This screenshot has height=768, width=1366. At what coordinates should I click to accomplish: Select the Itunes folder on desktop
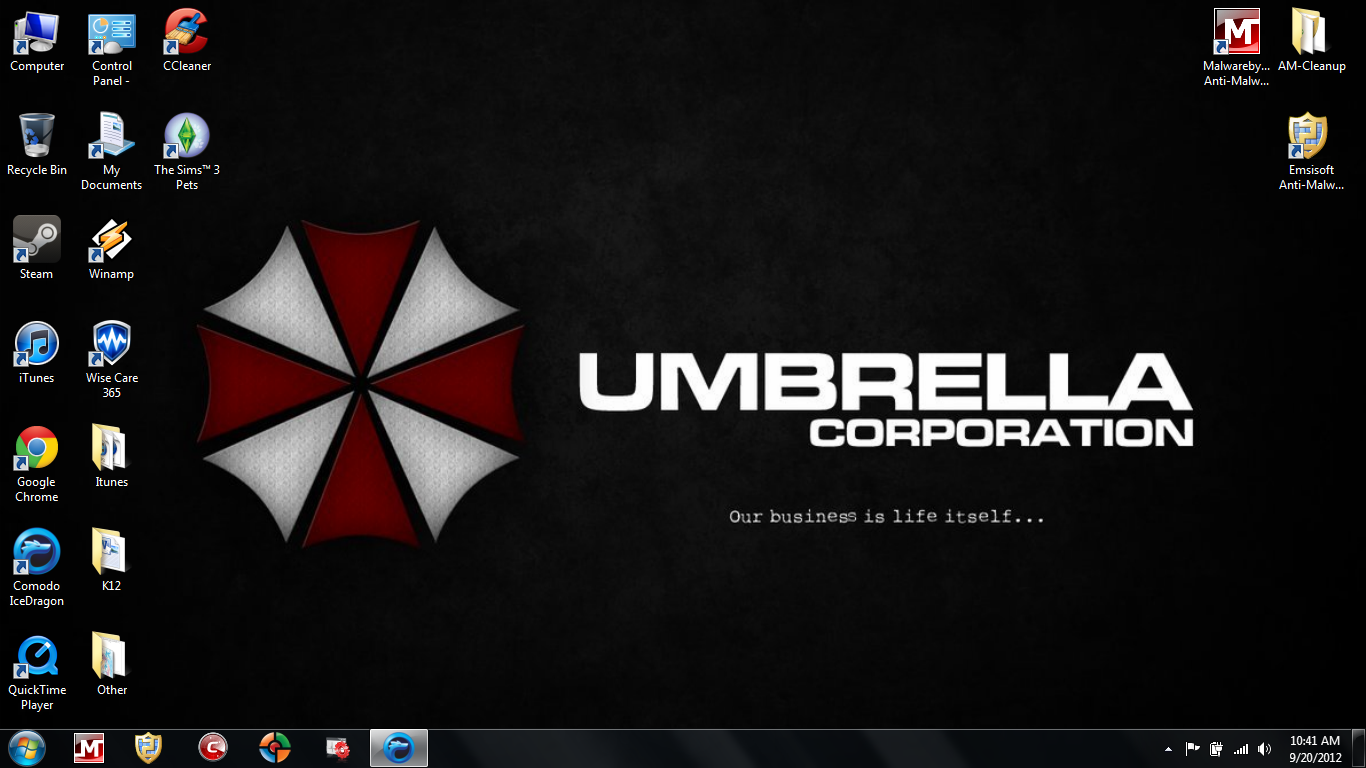click(112, 458)
